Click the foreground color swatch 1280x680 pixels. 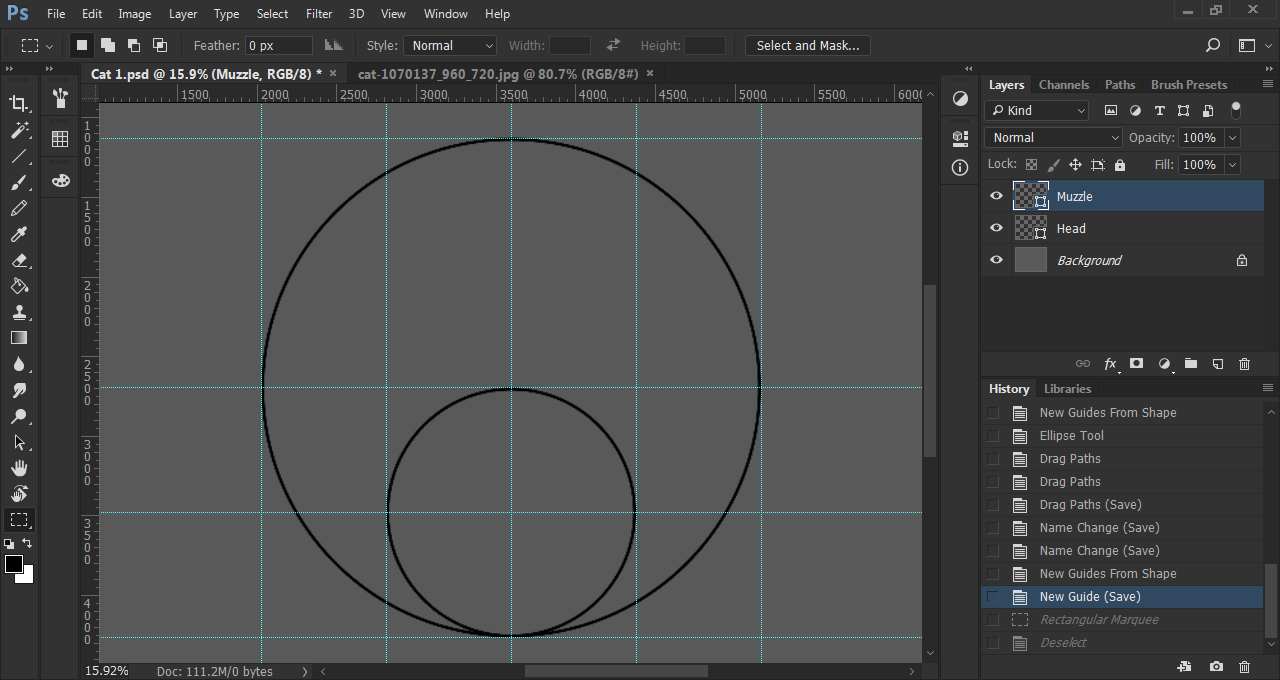click(14, 565)
